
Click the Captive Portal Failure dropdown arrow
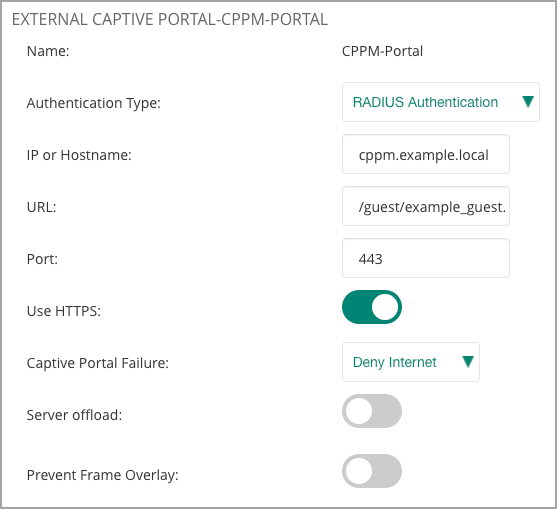467,362
